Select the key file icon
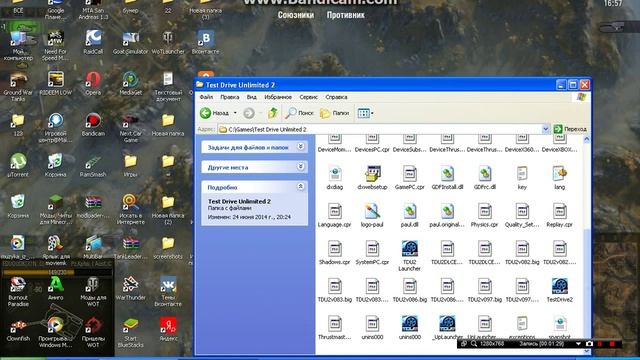 click(522, 174)
